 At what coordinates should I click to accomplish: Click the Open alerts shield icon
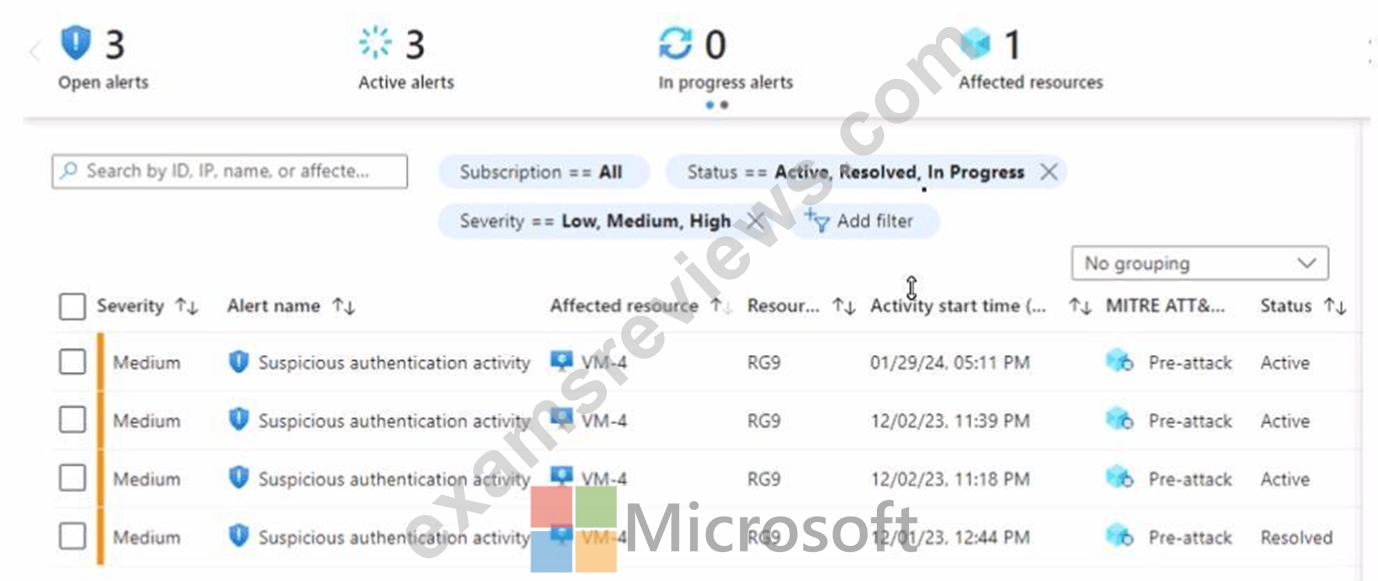pyautogui.click(x=76, y=44)
